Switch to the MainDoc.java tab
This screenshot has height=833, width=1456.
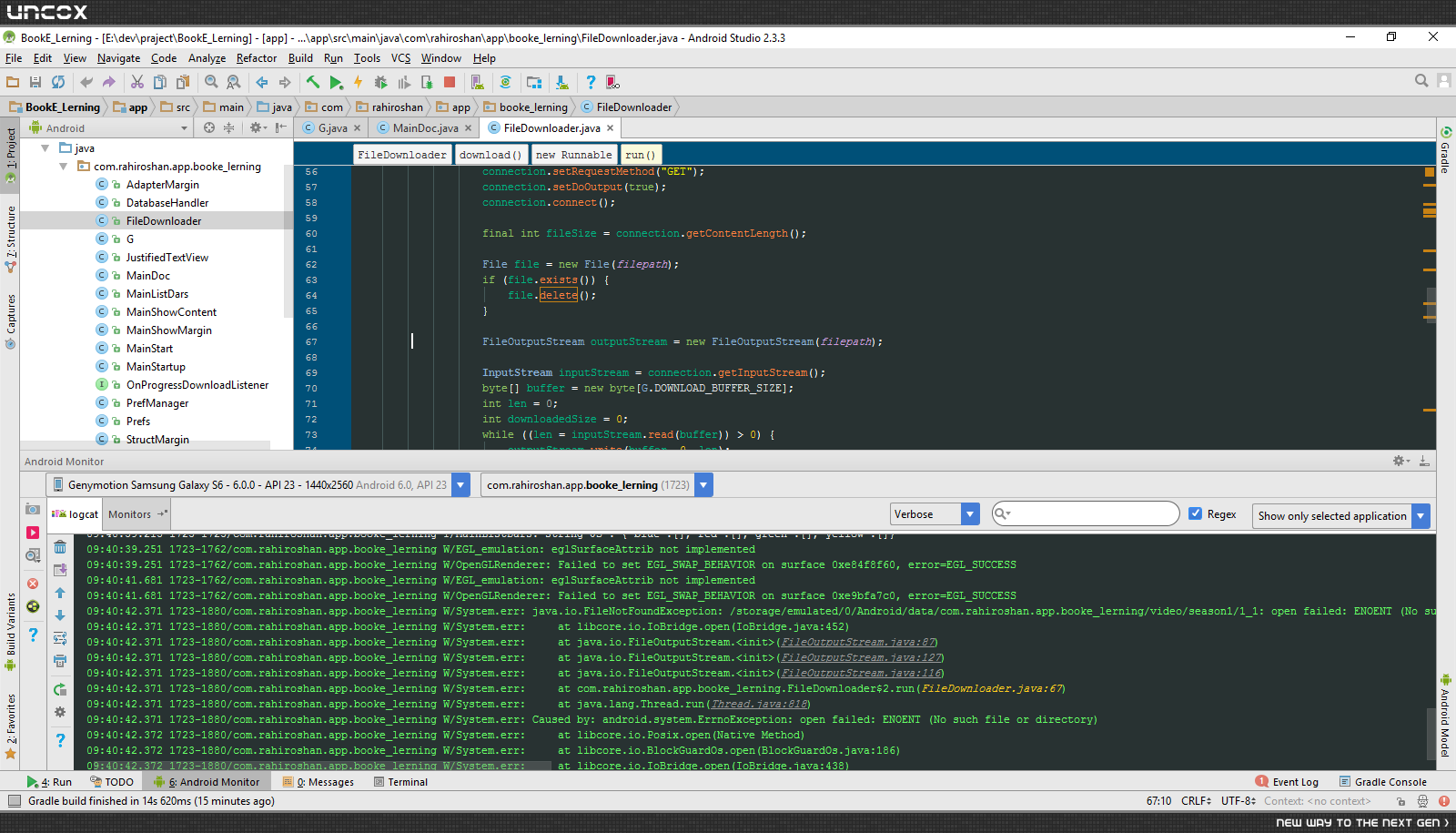424,128
